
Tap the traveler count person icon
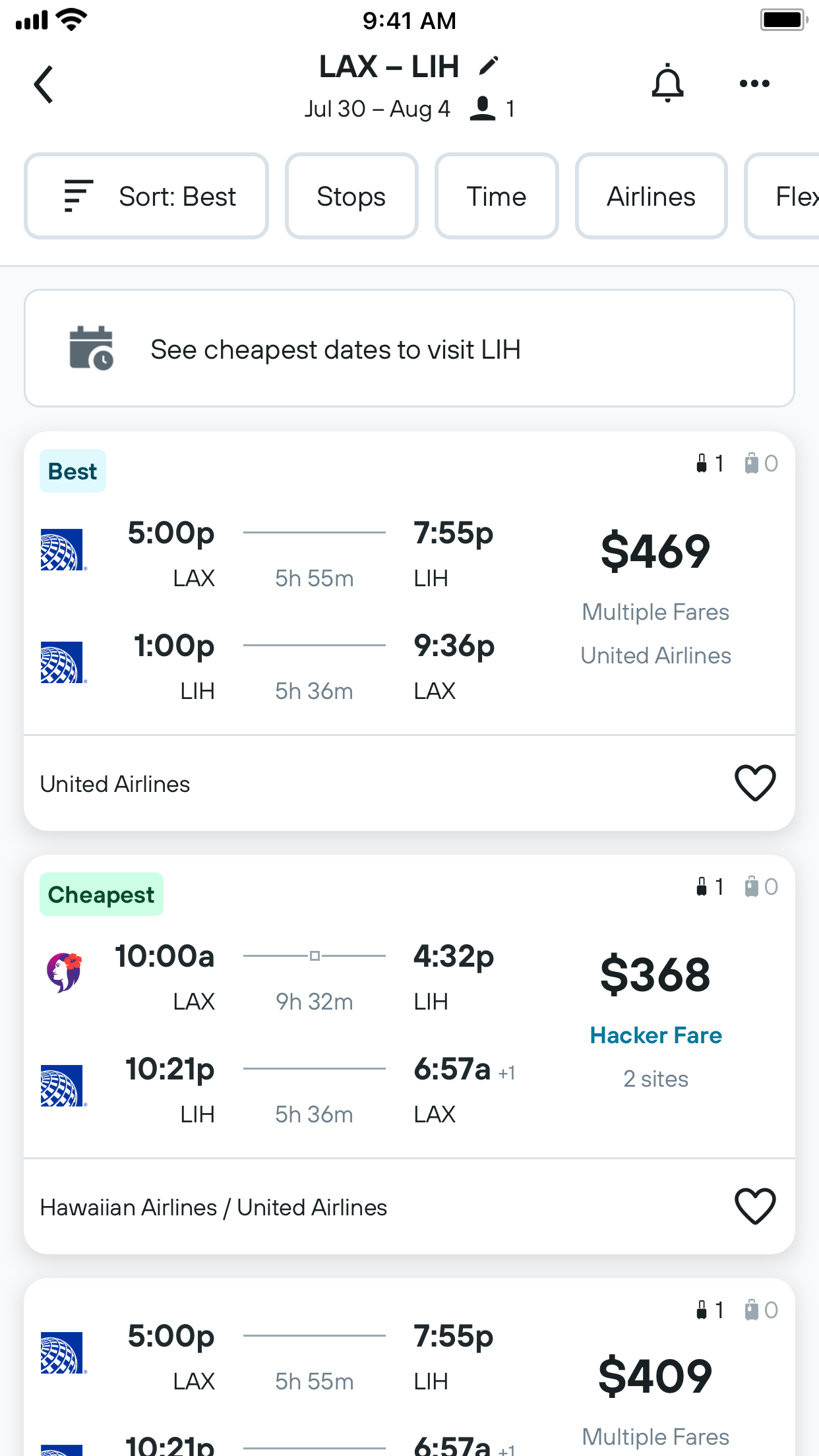483,109
